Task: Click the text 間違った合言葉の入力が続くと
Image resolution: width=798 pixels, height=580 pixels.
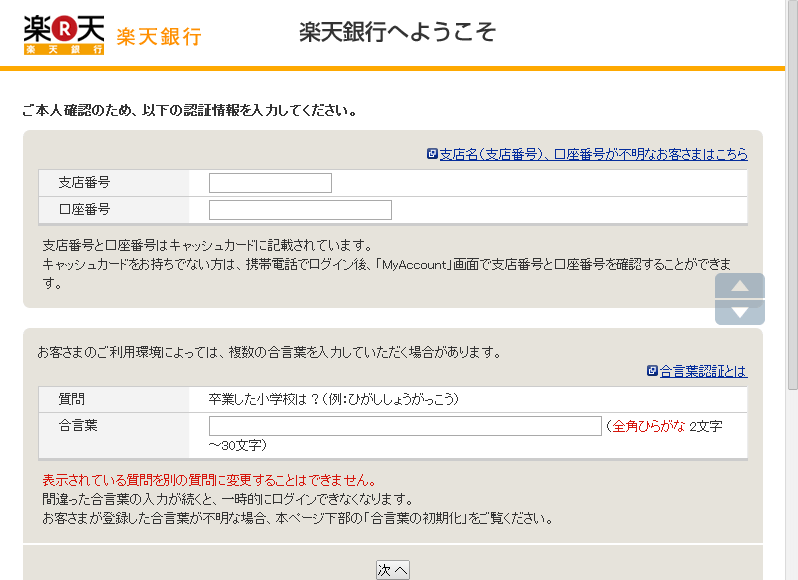Action: pos(130,499)
